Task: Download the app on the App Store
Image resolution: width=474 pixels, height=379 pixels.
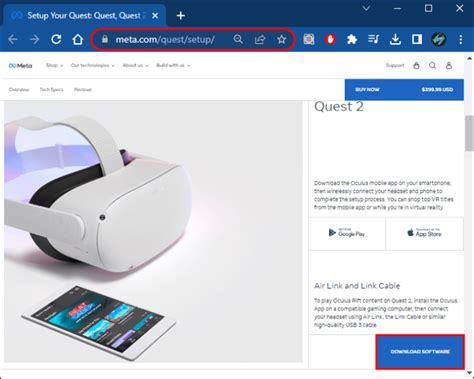Action: pos(424,233)
